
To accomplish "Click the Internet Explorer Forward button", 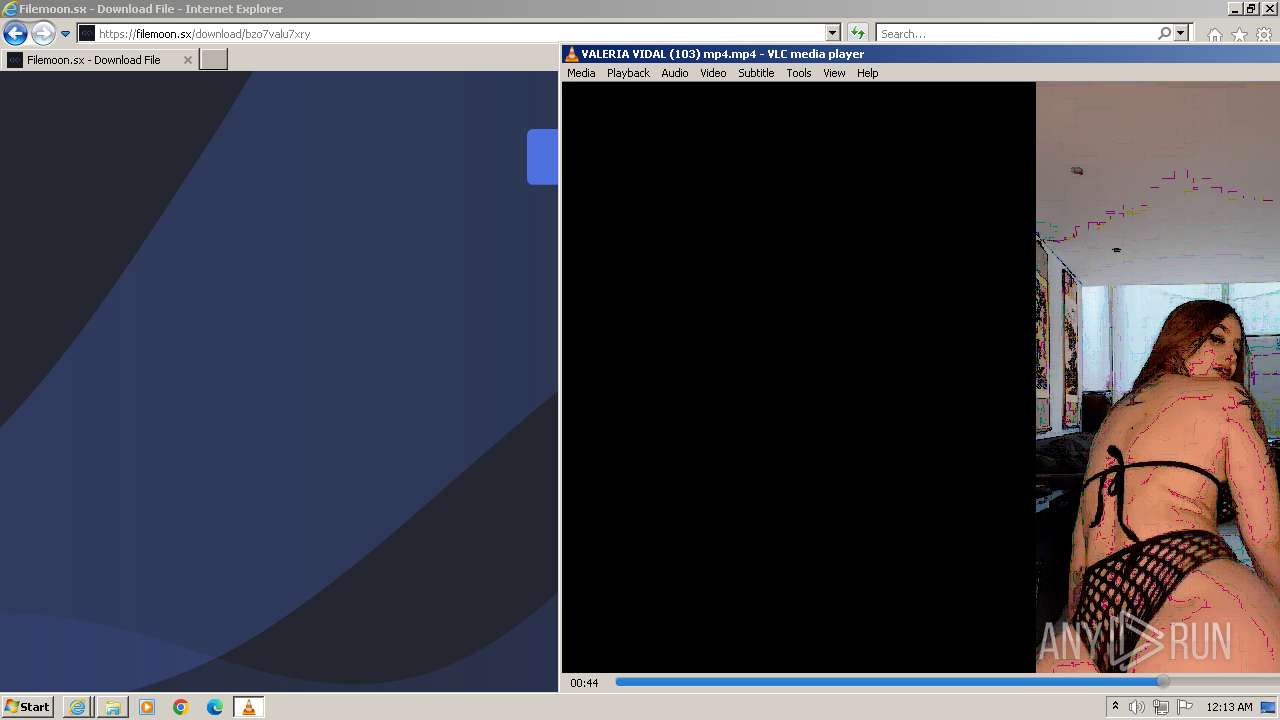I will pos(42,34).
